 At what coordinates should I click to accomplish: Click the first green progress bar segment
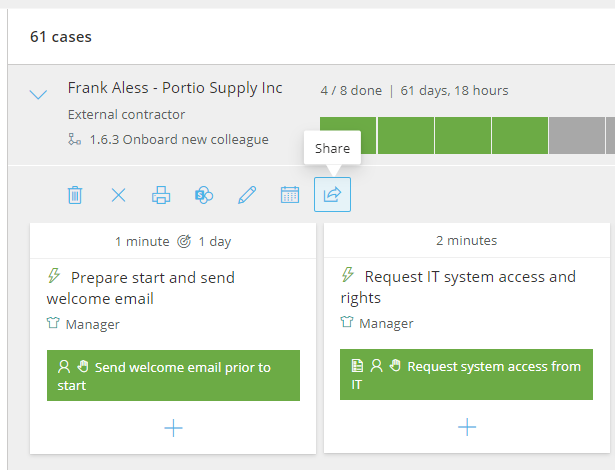[x=348, y=136]
